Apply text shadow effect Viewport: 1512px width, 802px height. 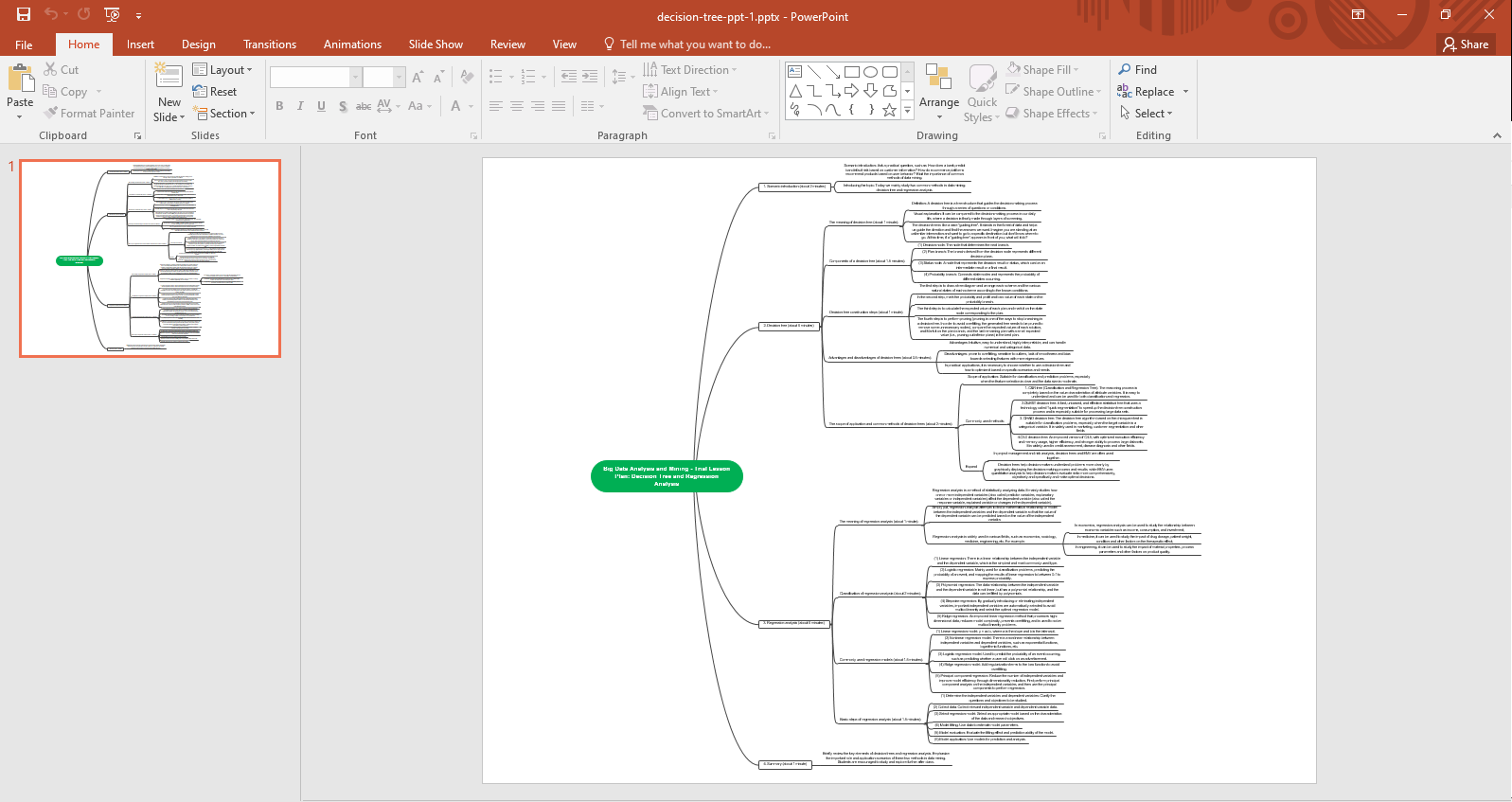tap(343, 106)
